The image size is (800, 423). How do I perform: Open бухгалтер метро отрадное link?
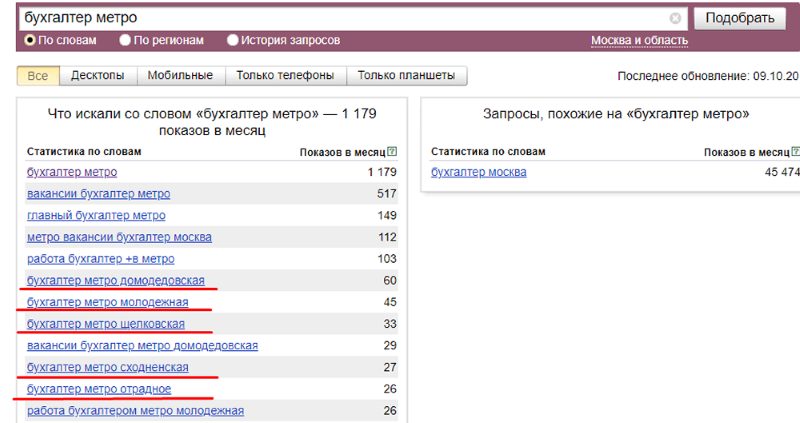point(99,389)
